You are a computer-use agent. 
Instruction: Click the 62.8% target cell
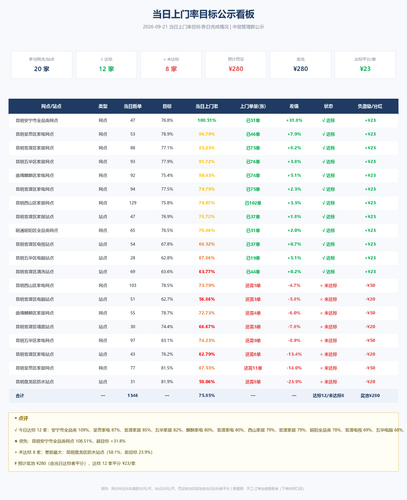pyautogui.click(x=167, y=258)
